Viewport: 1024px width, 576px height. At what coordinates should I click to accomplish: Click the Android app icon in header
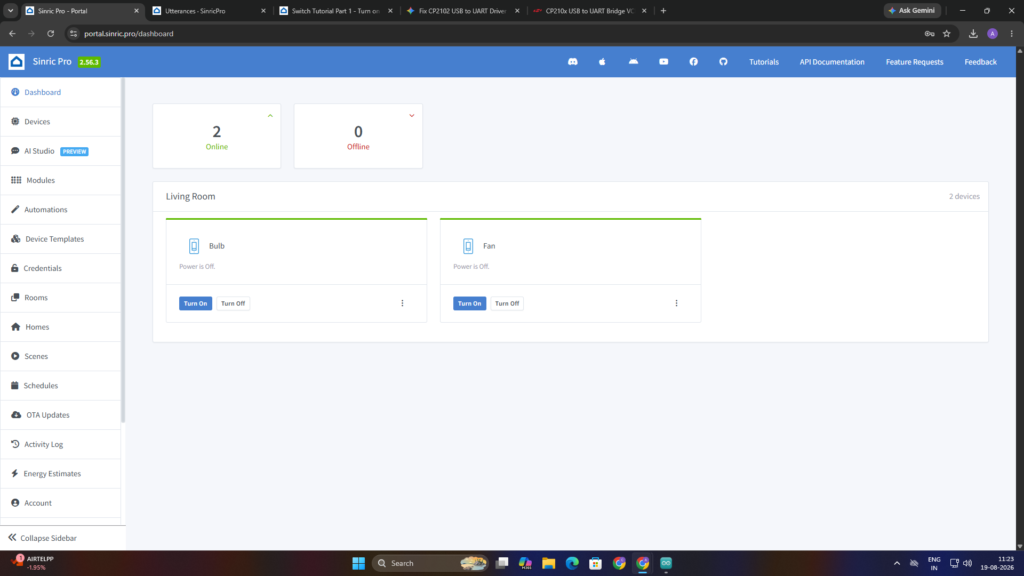633,61
